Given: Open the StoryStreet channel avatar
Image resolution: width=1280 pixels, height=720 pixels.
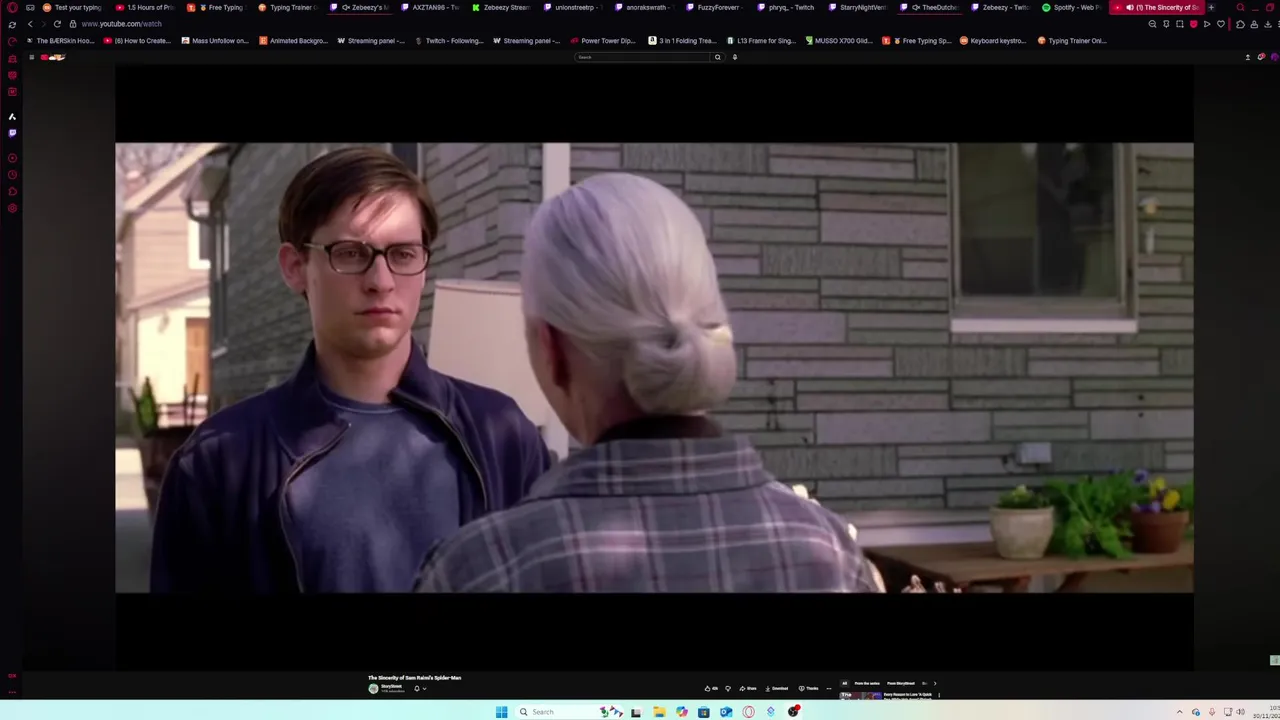Looking at the screenshot, I should tap(374, 688).
